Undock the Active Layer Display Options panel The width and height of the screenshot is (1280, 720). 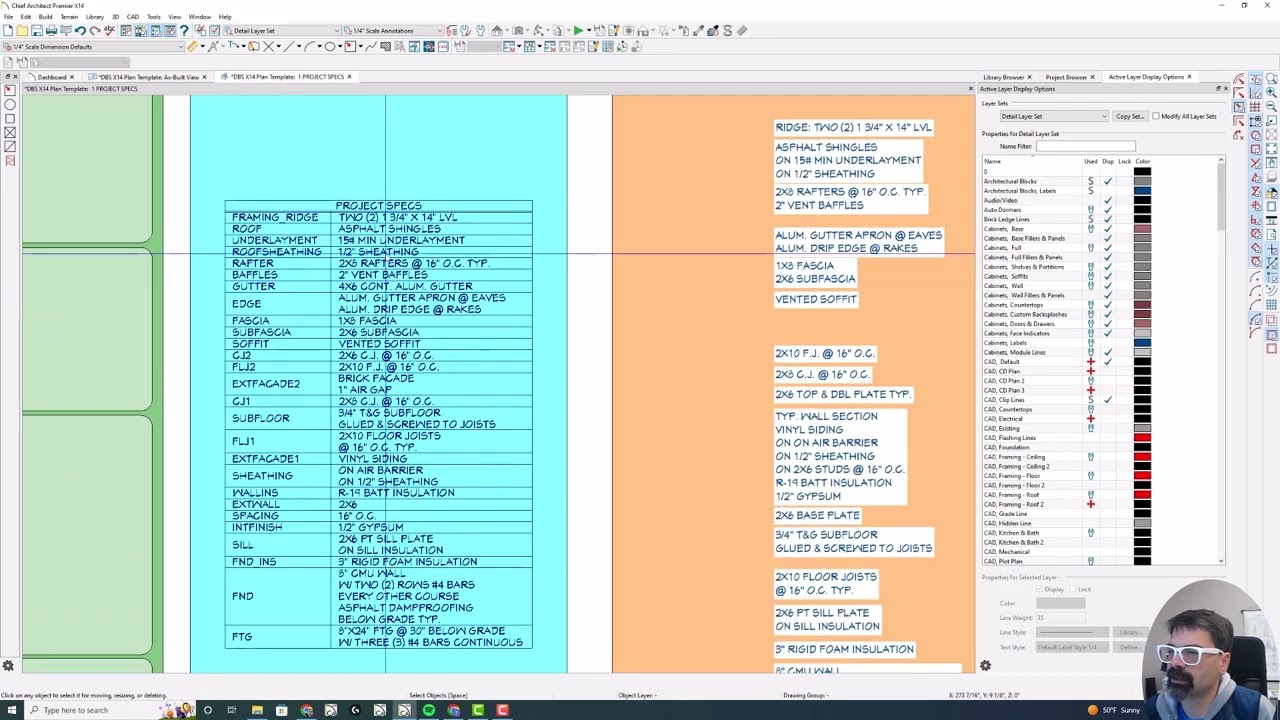1219,89
